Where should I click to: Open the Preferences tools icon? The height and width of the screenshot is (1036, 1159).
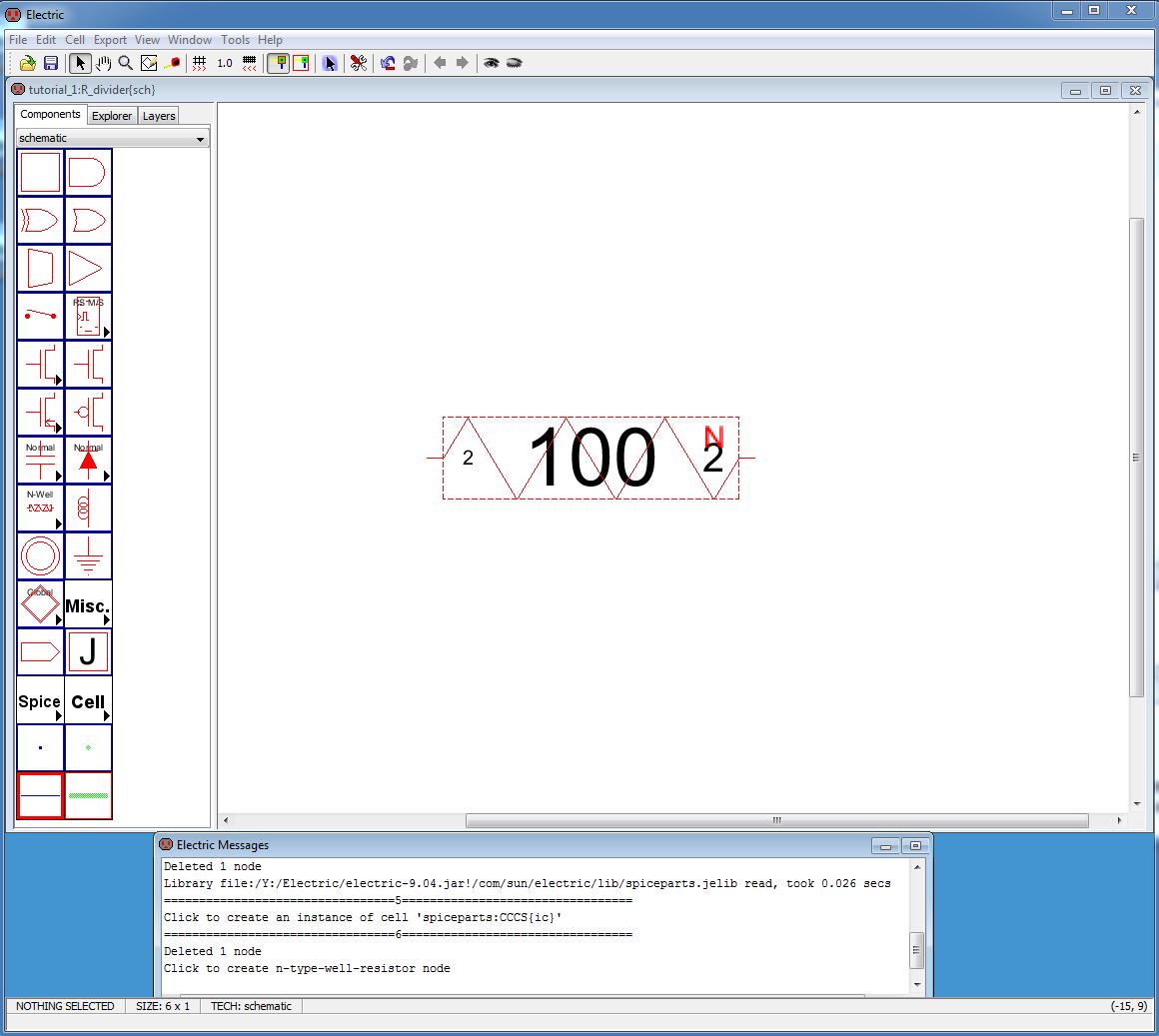[x=359, y=63]
